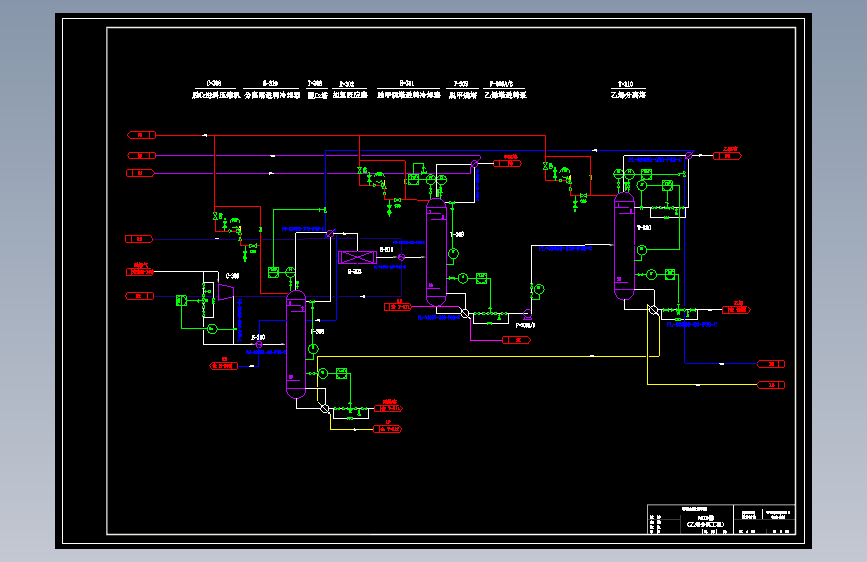Image resolution: width=867 pixels, height=562 pixels.
Task: Select the purple crossed-box reactor symbol
Action: click(x=357, y=257)
